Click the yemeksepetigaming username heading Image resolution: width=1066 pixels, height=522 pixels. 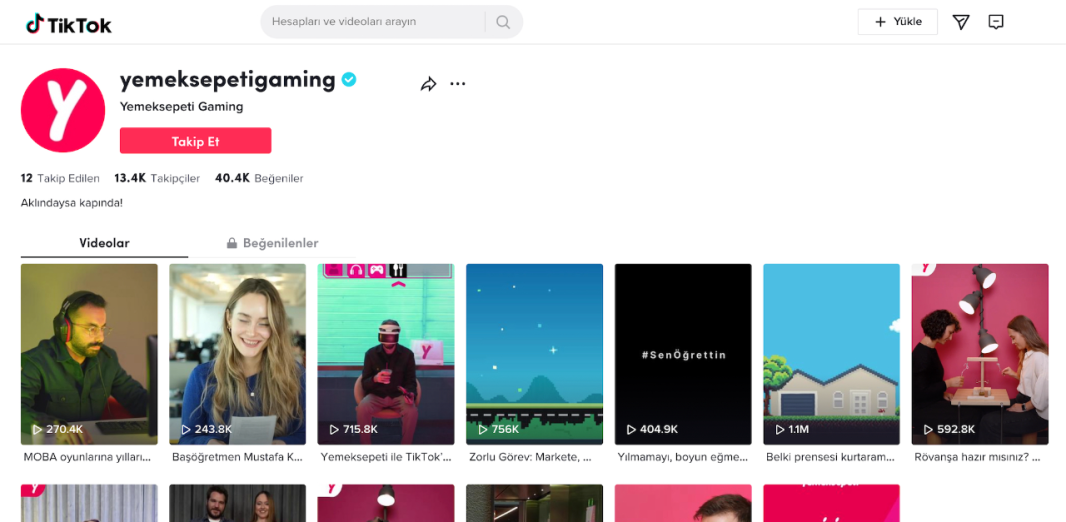click(228, 80)
